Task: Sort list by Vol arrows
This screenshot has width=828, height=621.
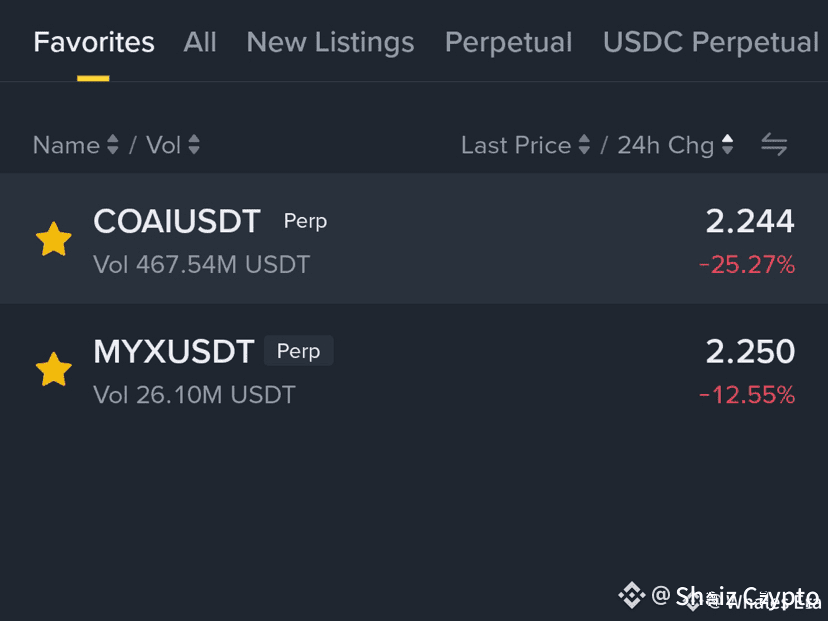Action: 194,145
